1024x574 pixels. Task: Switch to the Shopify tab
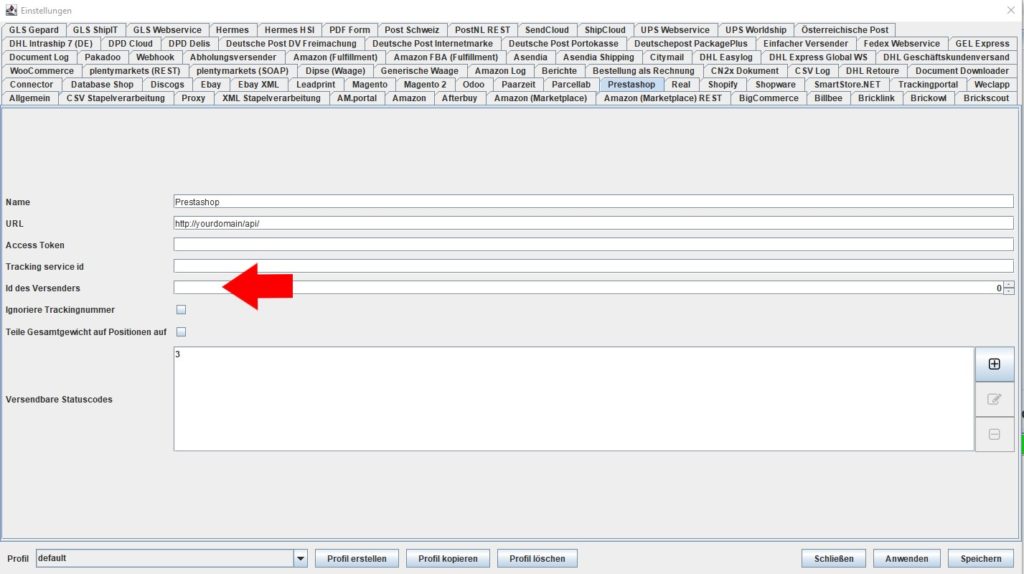(x=722, y=84)
